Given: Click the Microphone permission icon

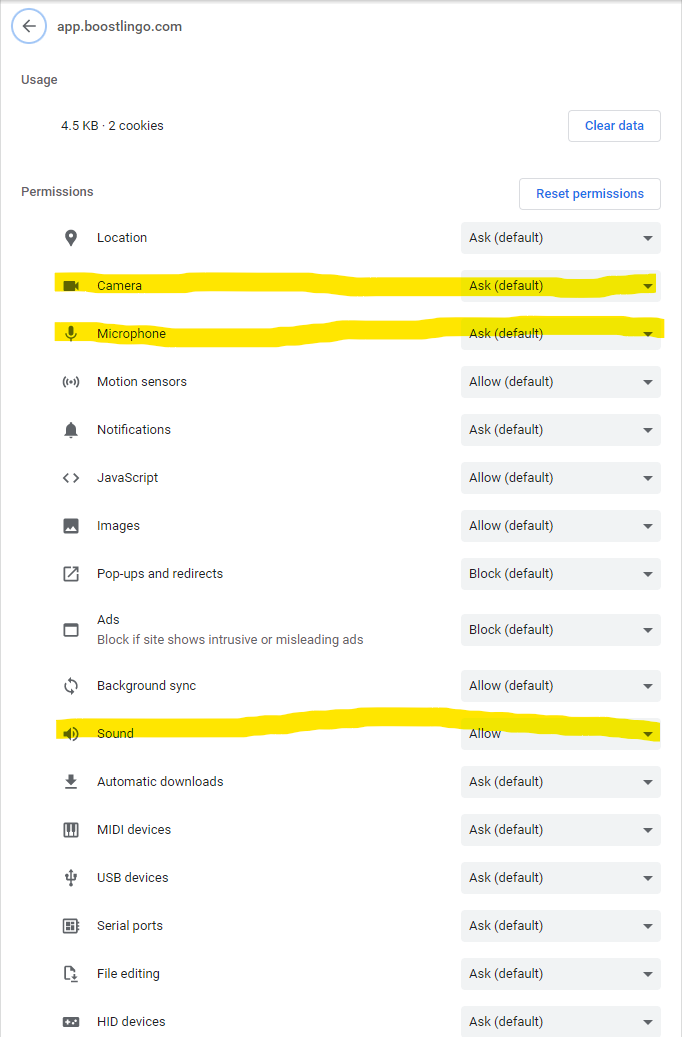Looking at the screenshot, I should (x=70, y=334).
